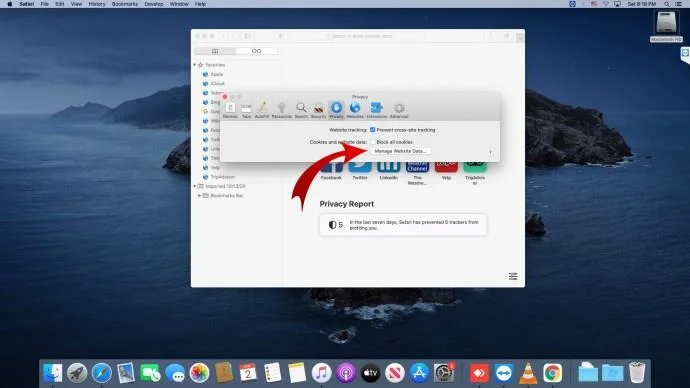Open the Apple bookmark in sidebar
The width and height of the screenshot is (690, 388).
coord(213,74)
